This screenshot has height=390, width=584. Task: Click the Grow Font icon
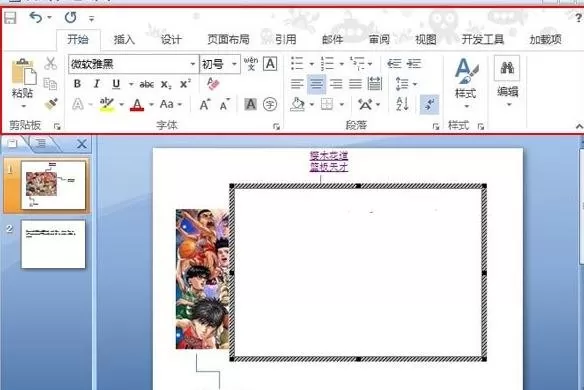(x=204, y=105)
